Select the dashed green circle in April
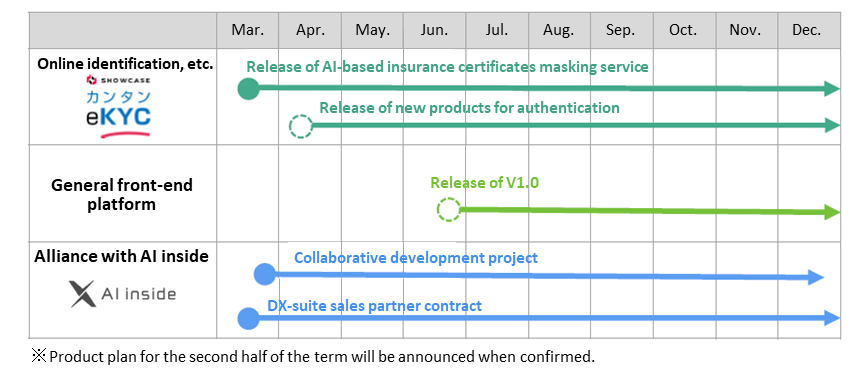Screen dimensions: 850x377 click(301, 126)
